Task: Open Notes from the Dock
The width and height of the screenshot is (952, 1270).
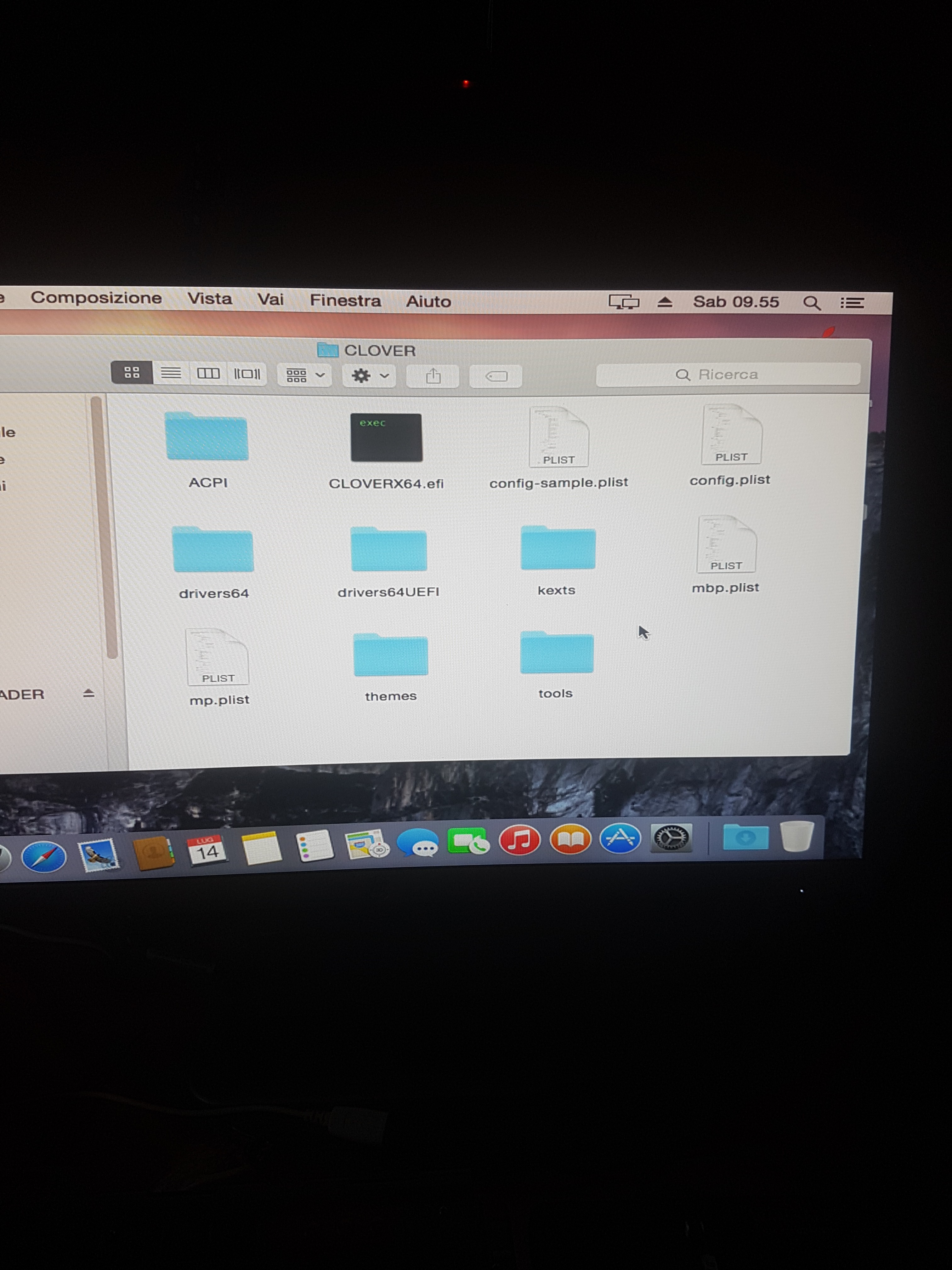Action: tap(261, 849)
